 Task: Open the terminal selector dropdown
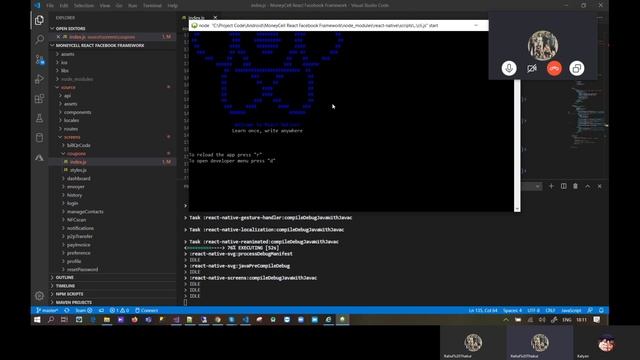coord(532,186)
